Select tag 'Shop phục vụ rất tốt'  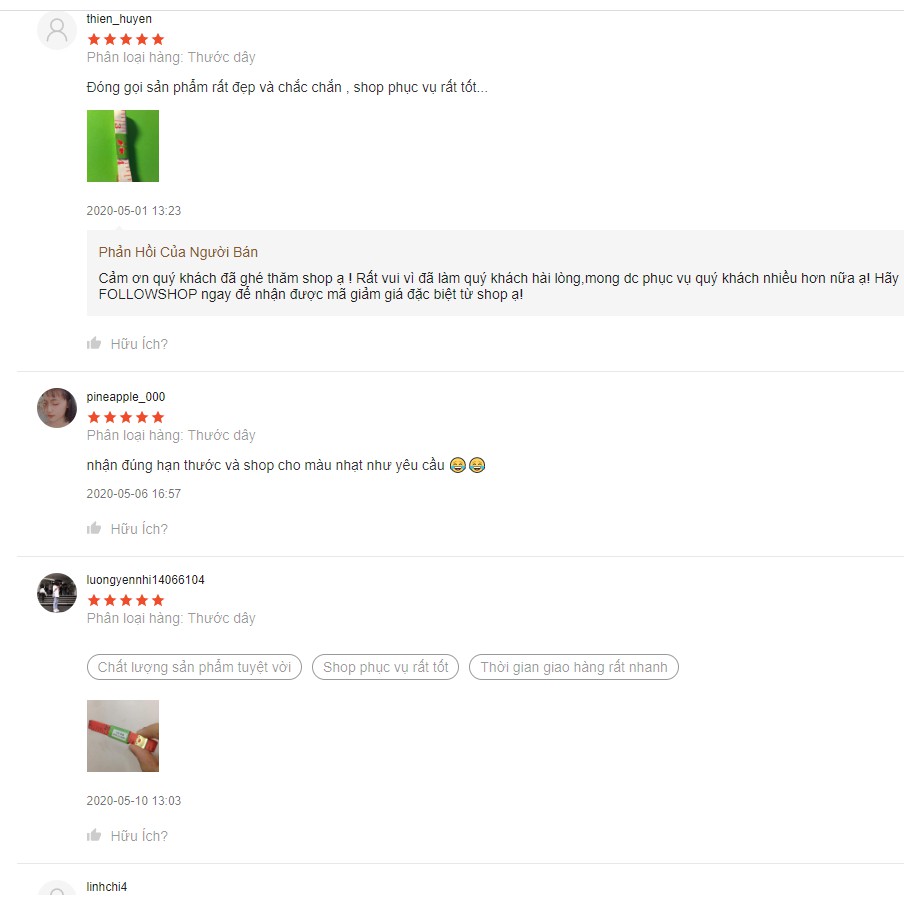pos(385,667)
